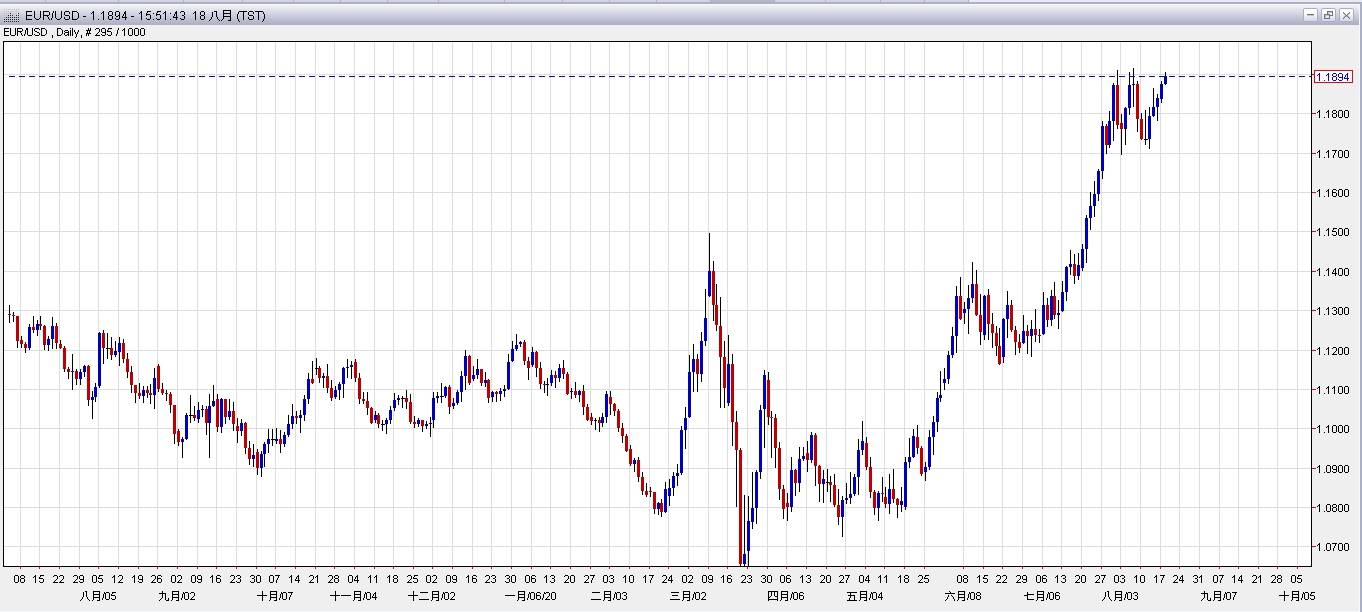Click the chart icon in the title bar
The height and width of the screenshot is (612, 1362).
tap(11, 15)
